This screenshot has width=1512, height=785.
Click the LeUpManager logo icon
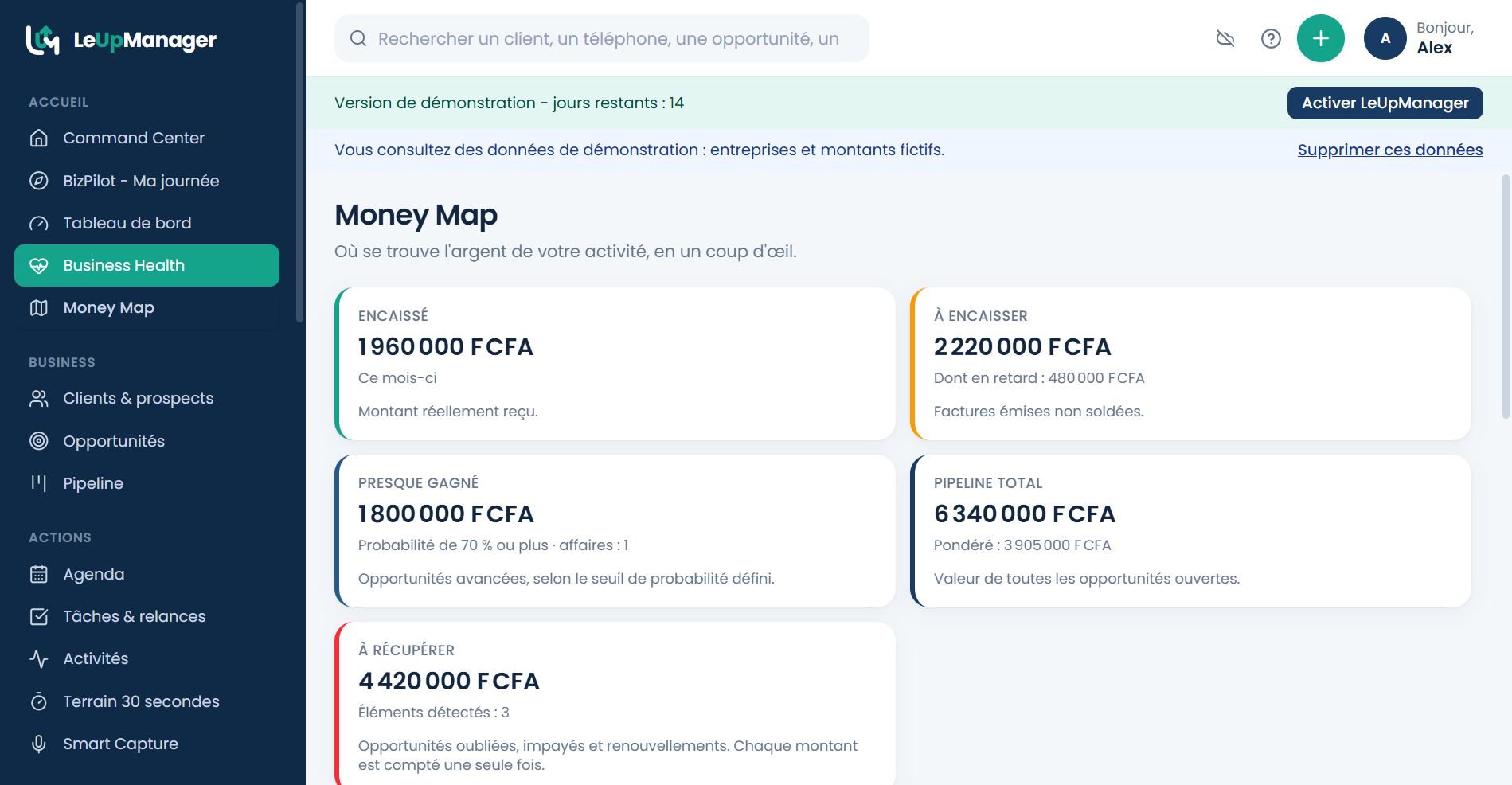pyautogui.click(x=43, y=40)
